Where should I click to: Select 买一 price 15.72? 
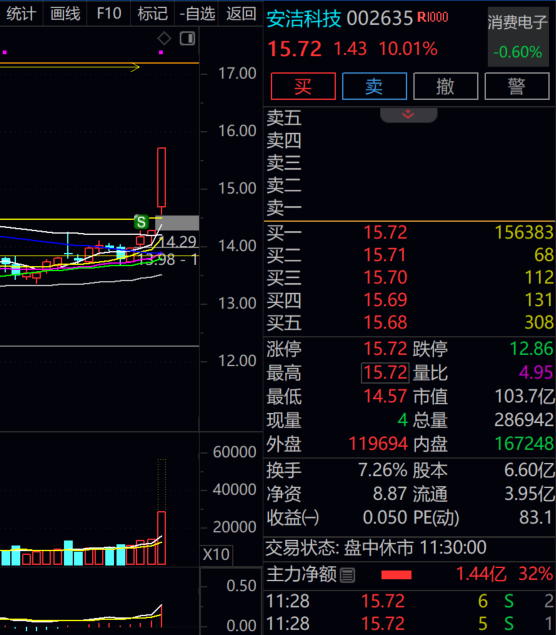point(385,232)
